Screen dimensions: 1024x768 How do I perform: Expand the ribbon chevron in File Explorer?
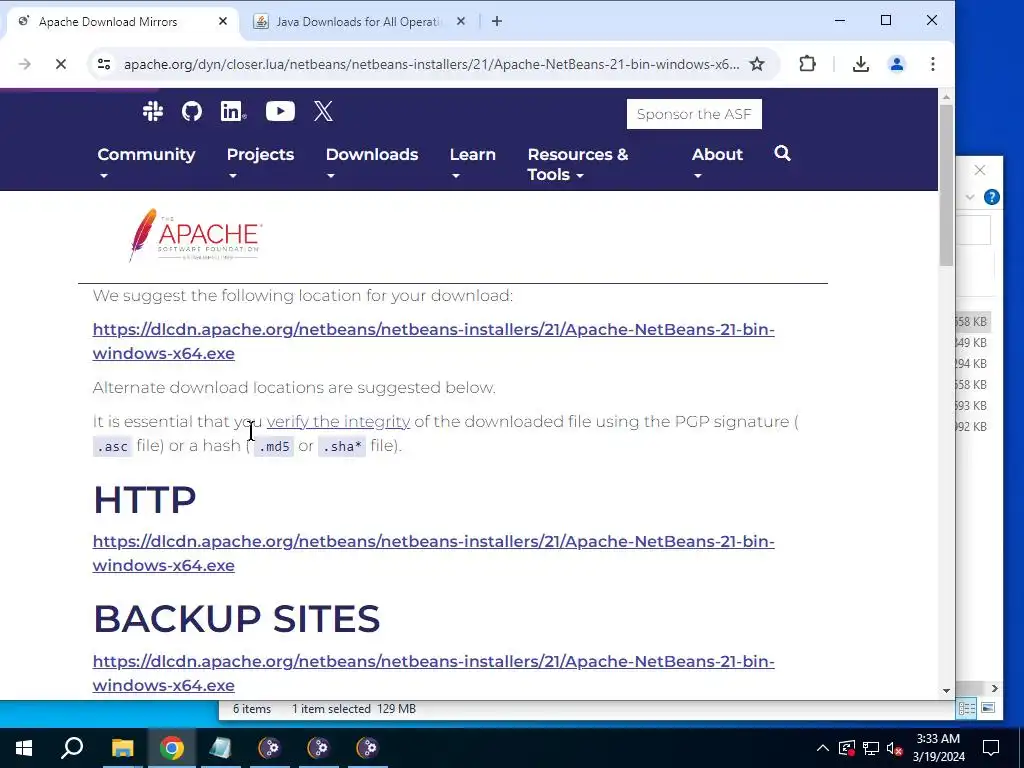coord(970,197)
